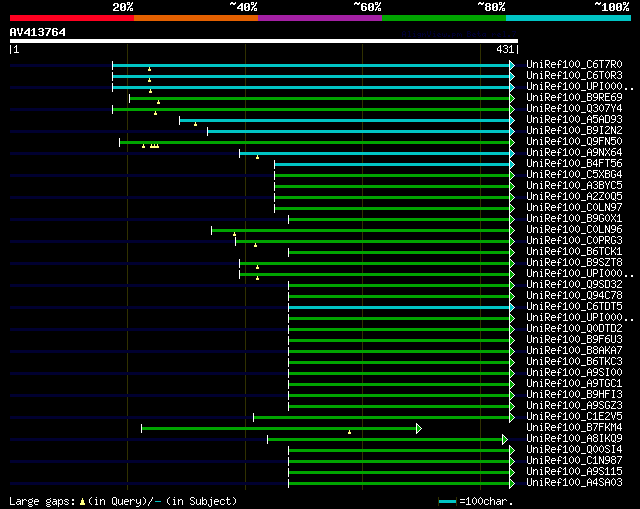Click the yellow gap marker under the UniRef100_C0LN96 bar
The width and height of the screenshot is (640, 509).
234,234
